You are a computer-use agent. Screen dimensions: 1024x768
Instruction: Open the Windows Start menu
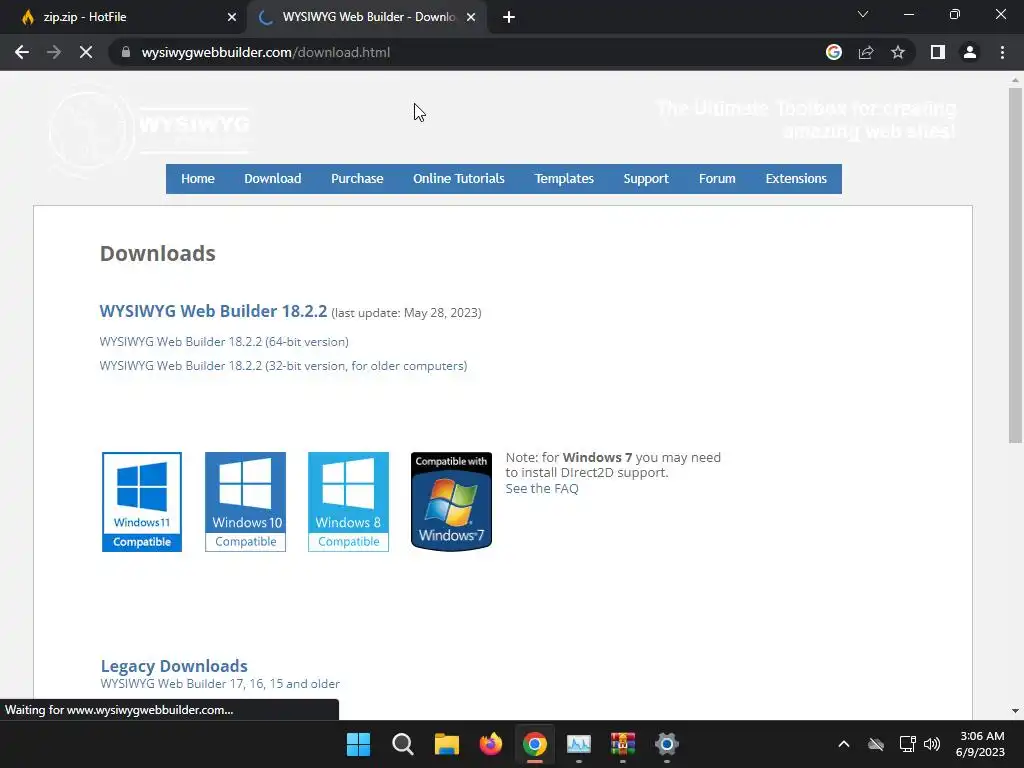(x=359, y=744)
